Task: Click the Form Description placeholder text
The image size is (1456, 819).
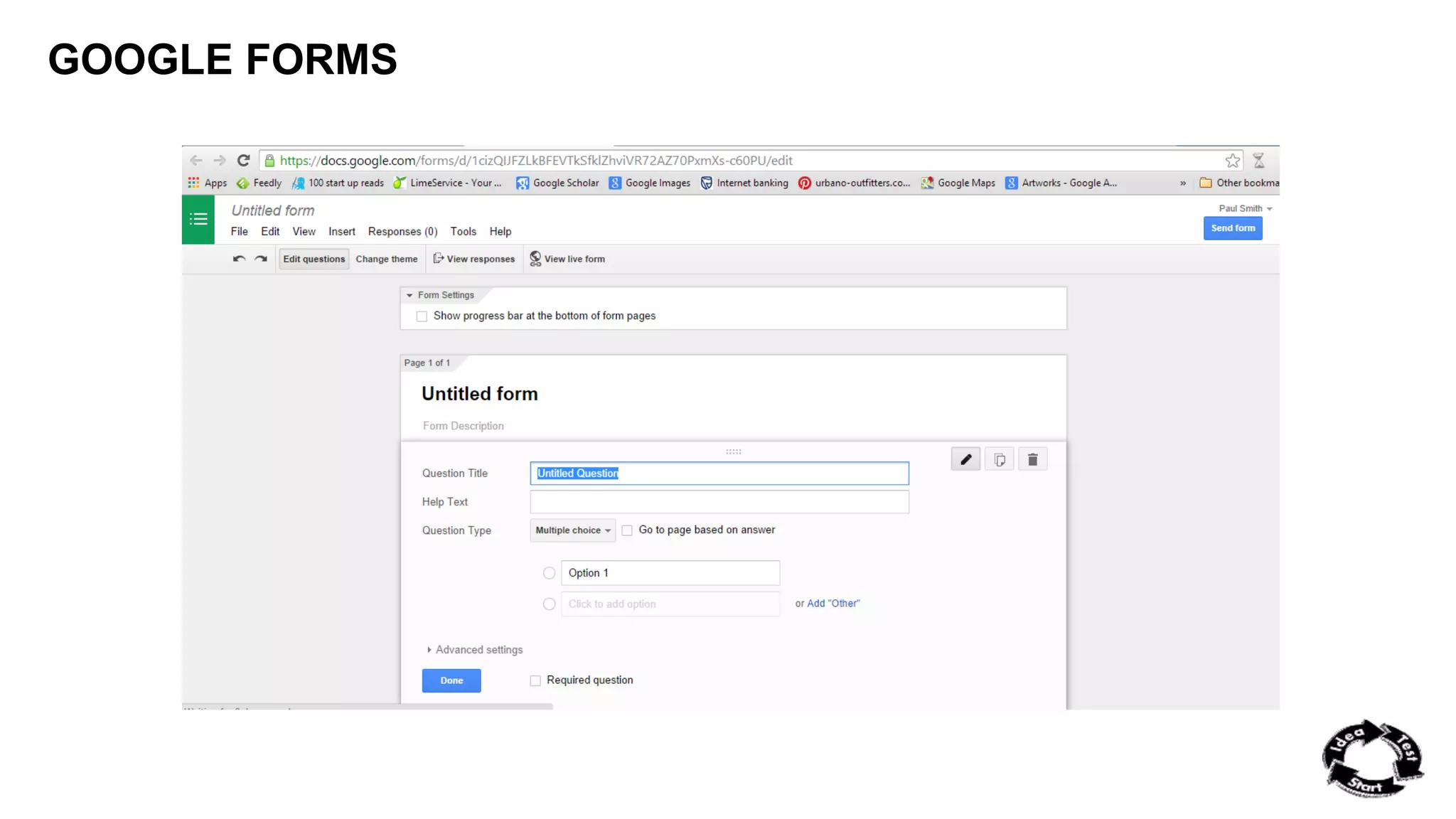Action: point(464,426)
